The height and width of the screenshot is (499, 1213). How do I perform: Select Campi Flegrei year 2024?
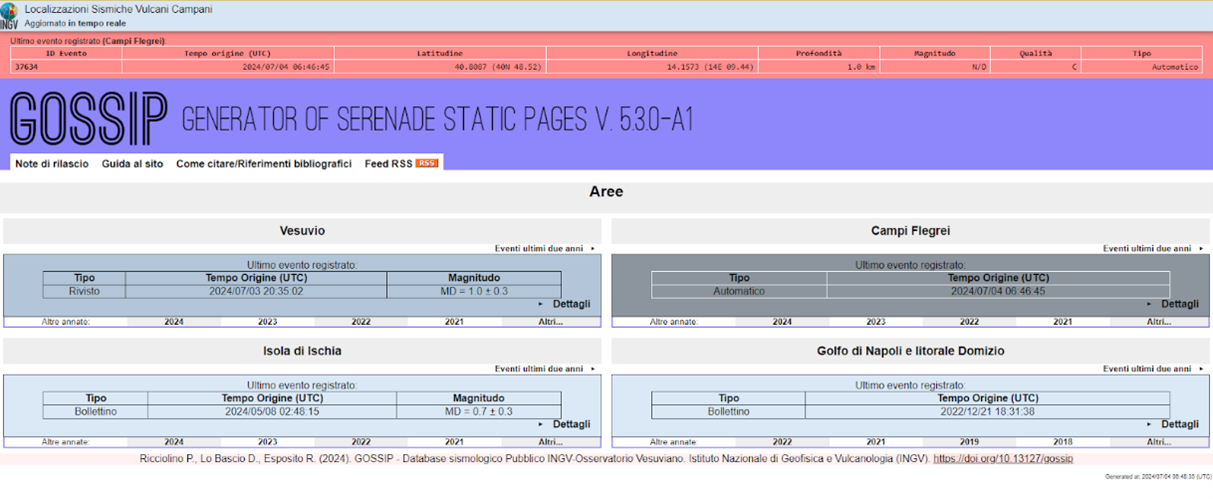tap(782, 322)
